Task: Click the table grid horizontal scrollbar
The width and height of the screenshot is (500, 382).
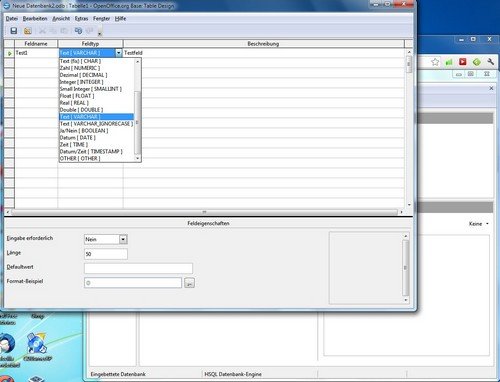Action: point(204,212)
